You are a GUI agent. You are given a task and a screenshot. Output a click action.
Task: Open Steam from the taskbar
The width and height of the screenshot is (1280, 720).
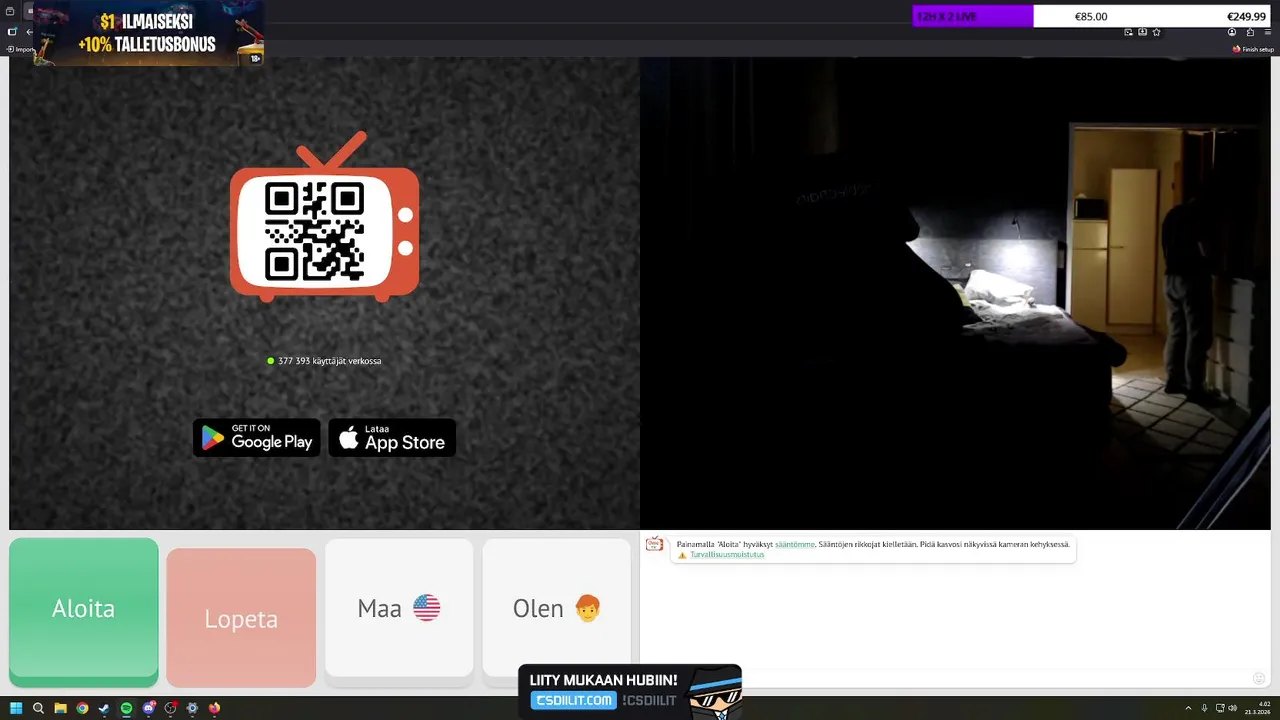coord(104,708)
